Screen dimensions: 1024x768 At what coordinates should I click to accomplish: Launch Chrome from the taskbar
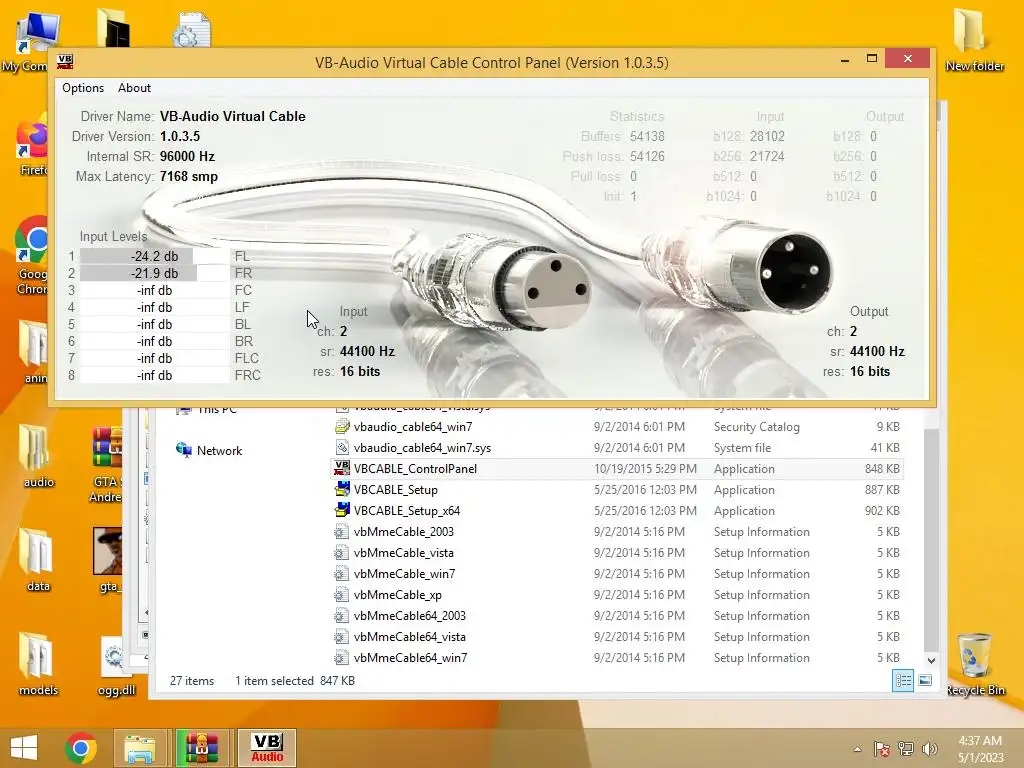81,748
